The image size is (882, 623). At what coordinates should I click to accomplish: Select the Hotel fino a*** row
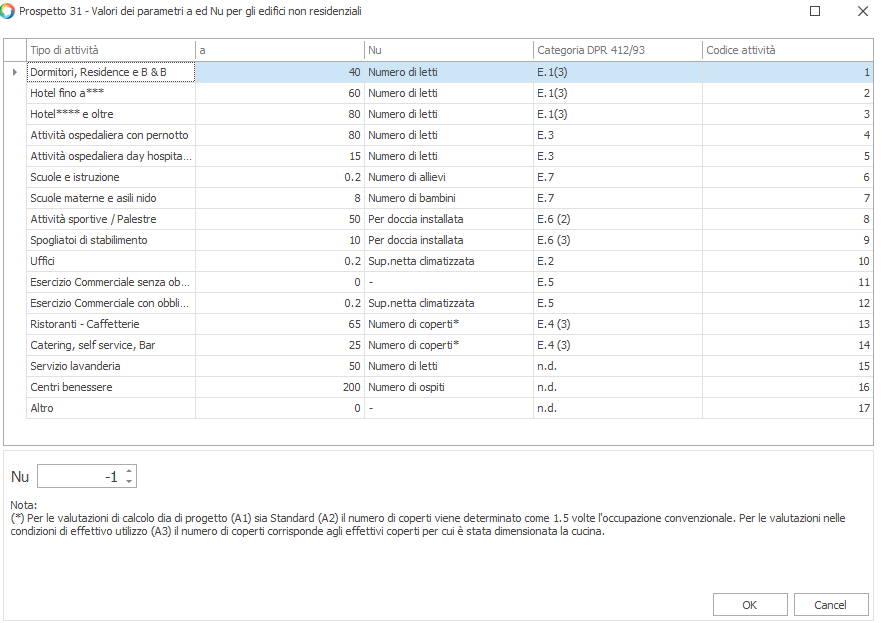tap(110, 93)
